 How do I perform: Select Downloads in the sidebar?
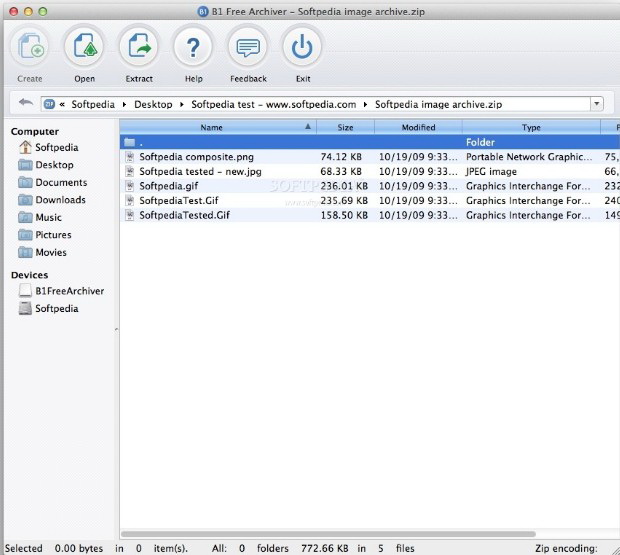60,200
